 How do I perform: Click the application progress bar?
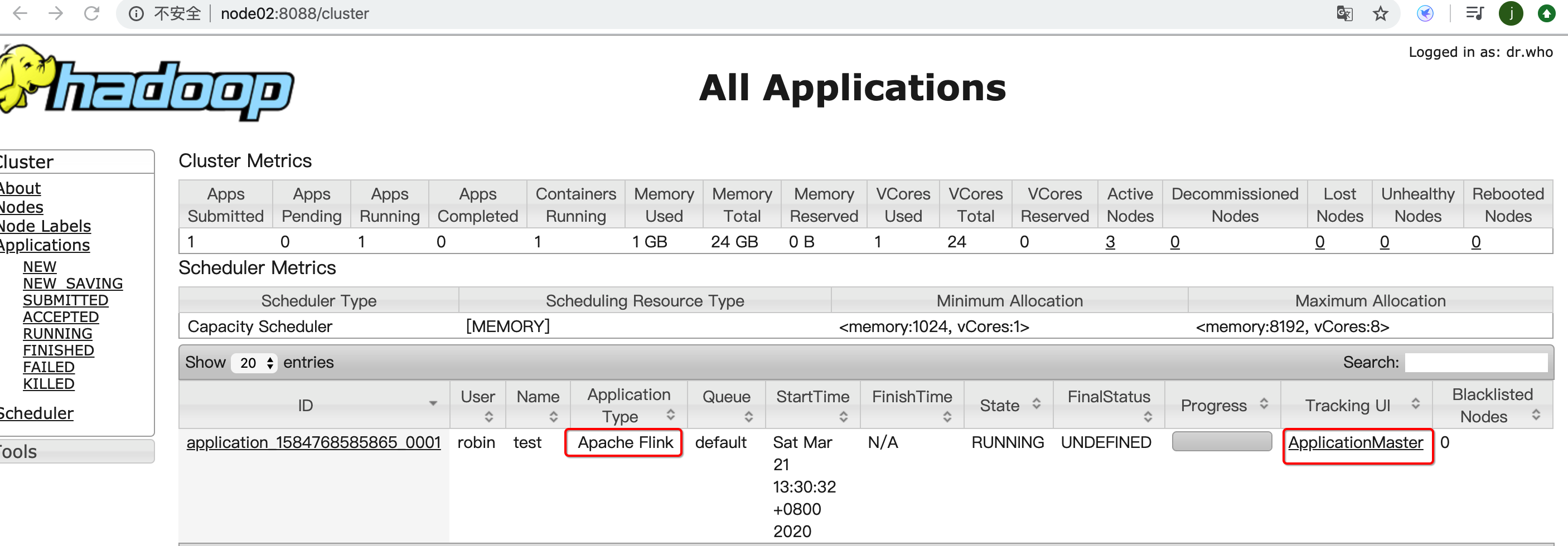(1222, 442)
